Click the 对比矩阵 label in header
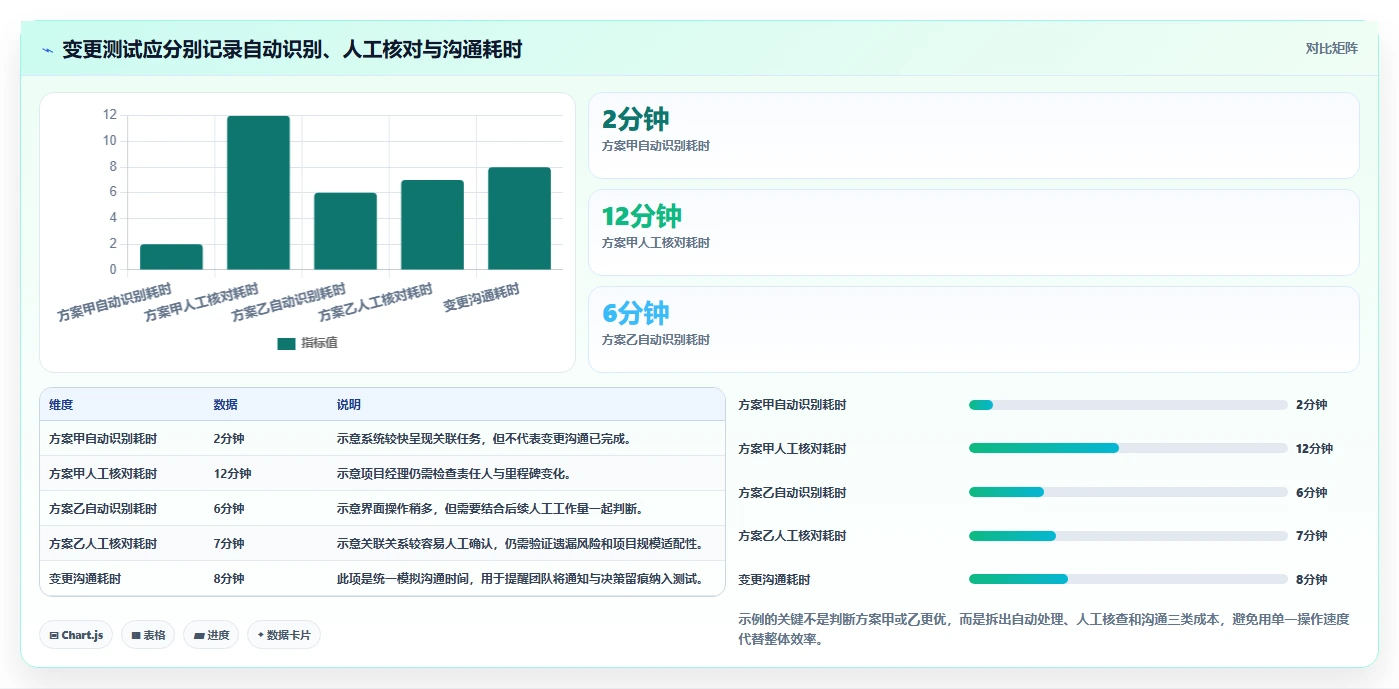The image size is (1399, 689). [1331, 48]
